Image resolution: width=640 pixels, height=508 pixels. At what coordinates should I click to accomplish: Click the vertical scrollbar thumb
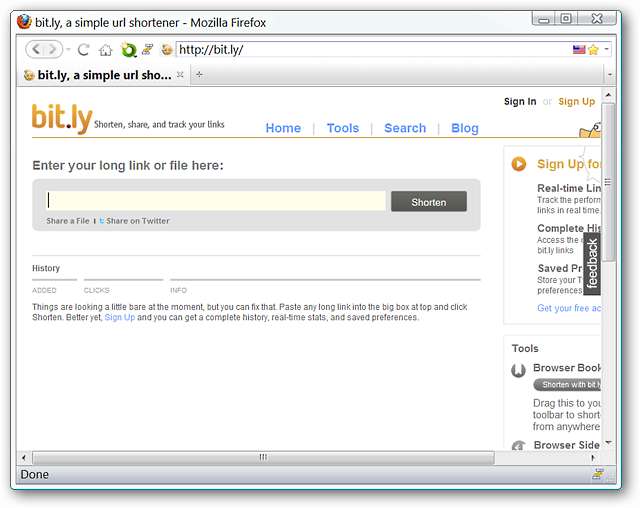coord(608,182)
